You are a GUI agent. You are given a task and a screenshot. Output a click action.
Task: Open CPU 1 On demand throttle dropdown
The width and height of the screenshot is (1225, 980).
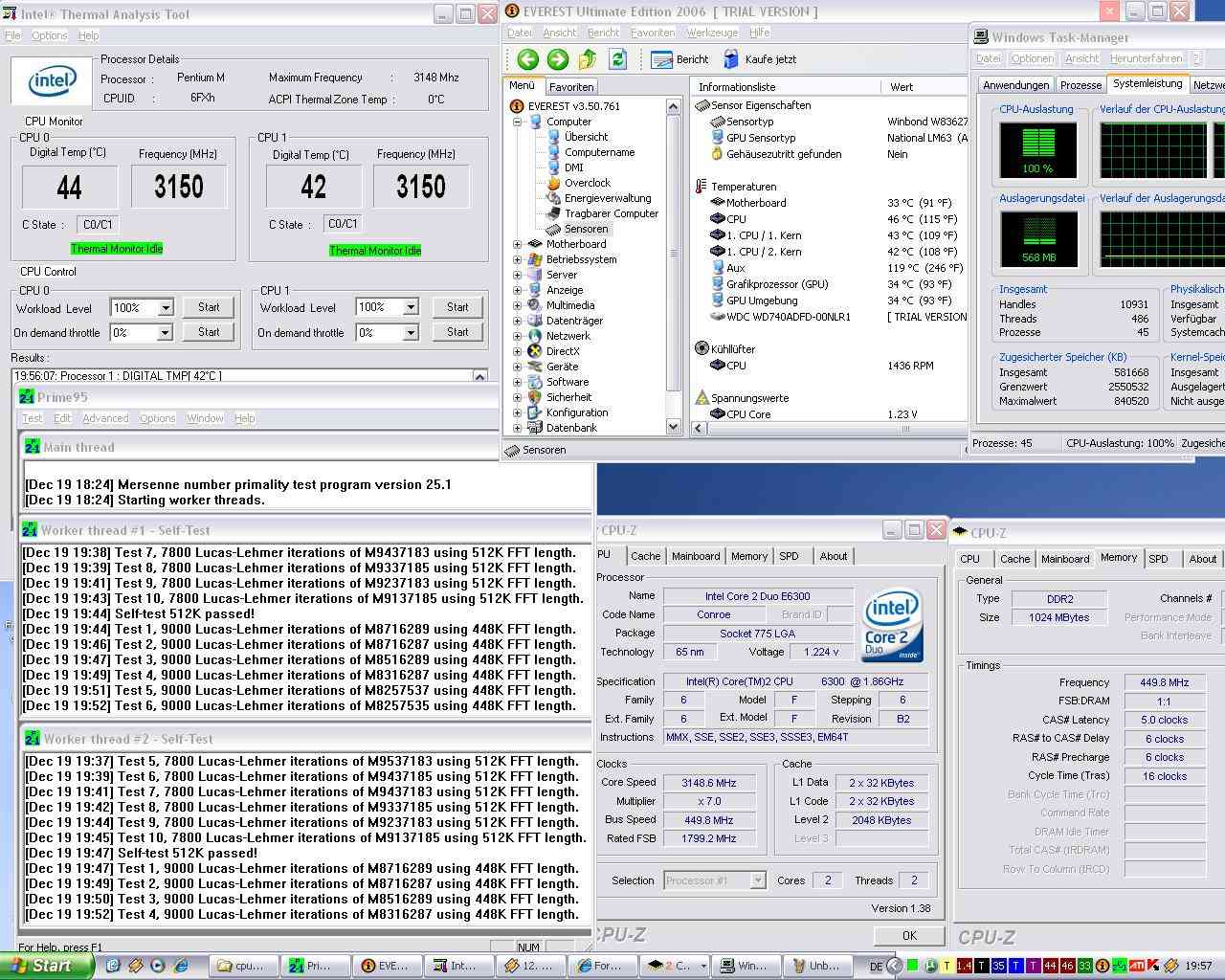click(411, 332)
